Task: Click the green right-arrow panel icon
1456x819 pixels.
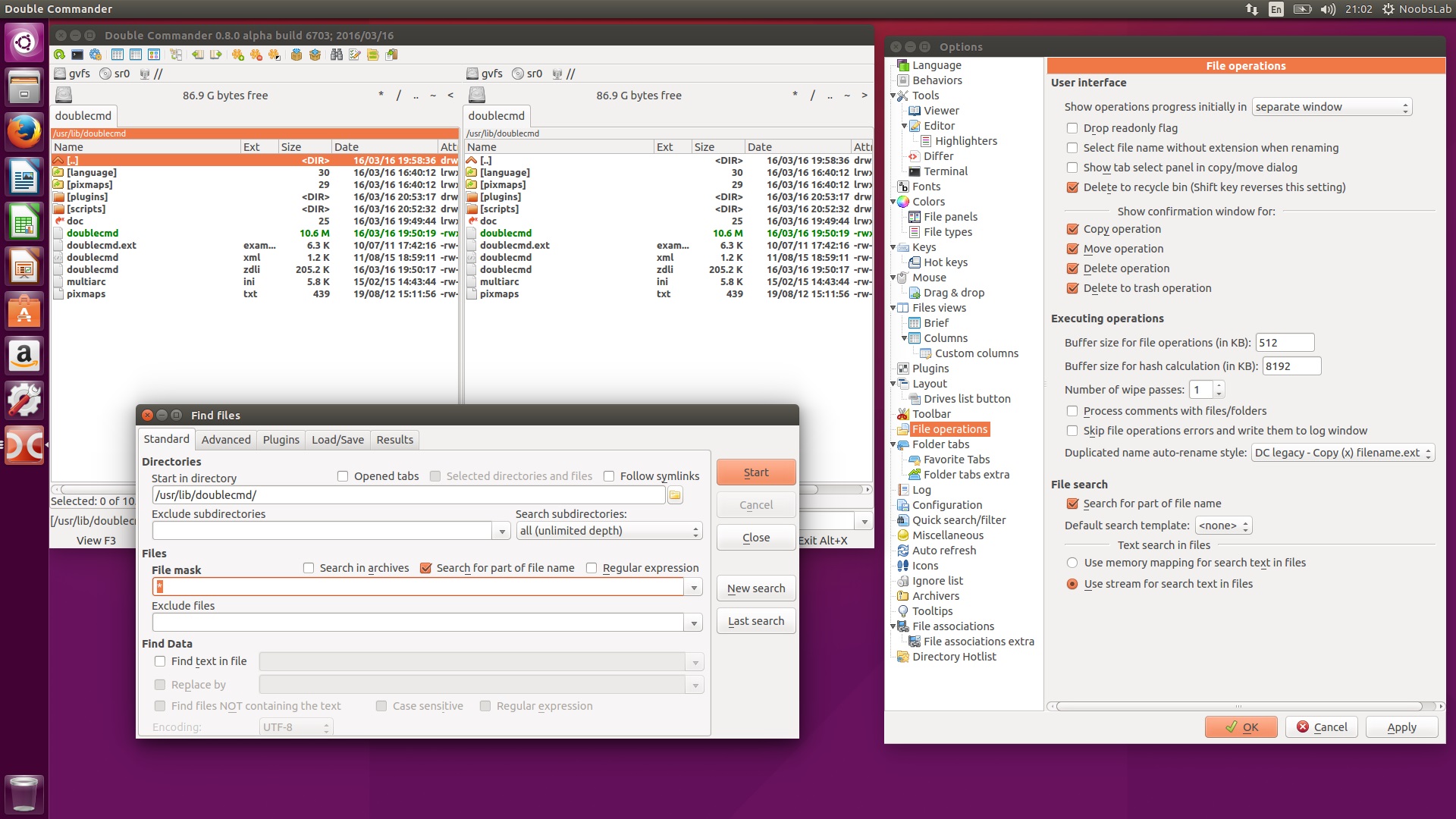Action: (x=216, y=55)
